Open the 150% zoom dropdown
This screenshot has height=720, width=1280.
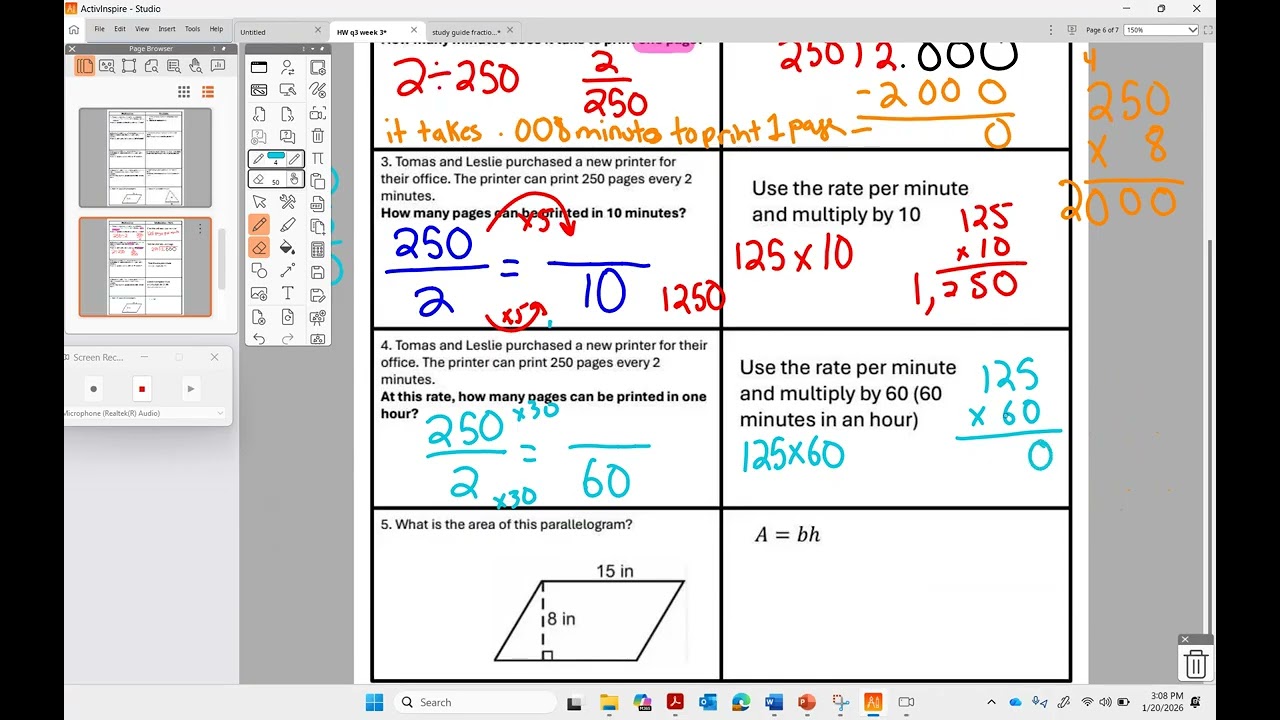[x=1162, y=30]
